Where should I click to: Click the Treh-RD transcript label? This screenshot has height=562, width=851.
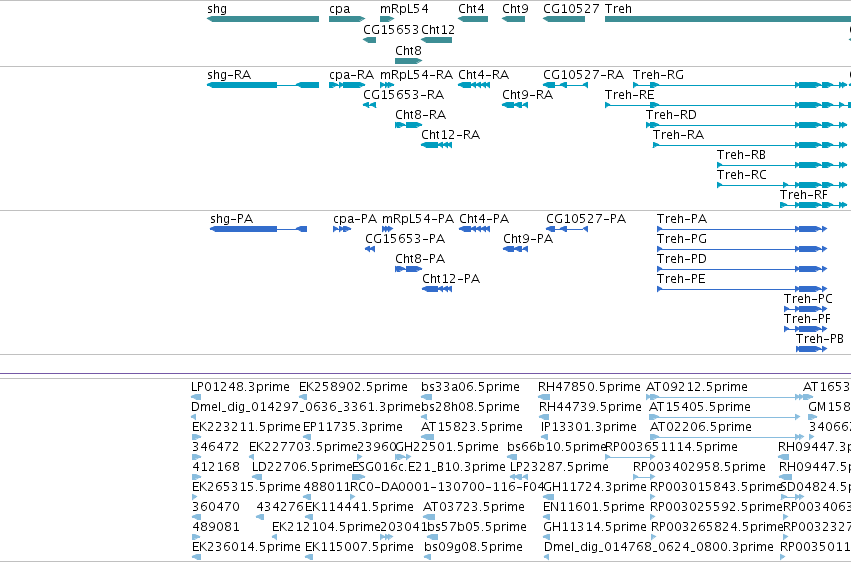(671, 115)
